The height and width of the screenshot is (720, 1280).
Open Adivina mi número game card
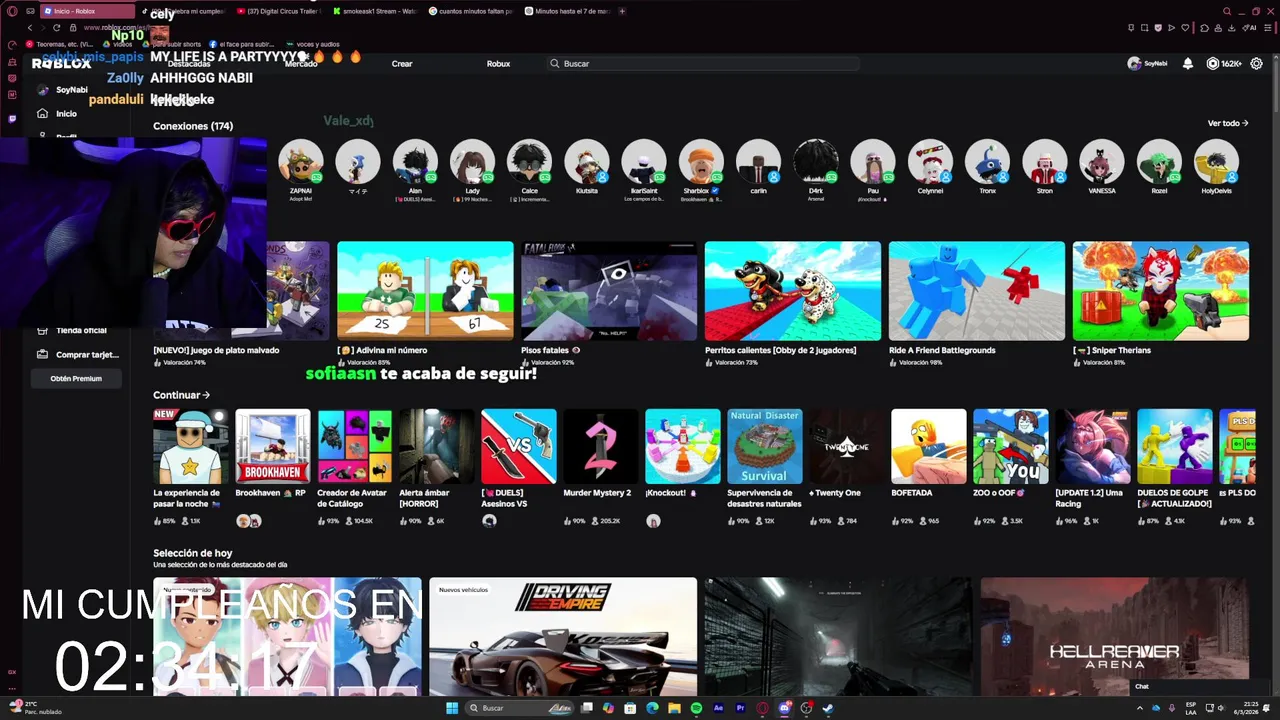click(x=425, y=290)
